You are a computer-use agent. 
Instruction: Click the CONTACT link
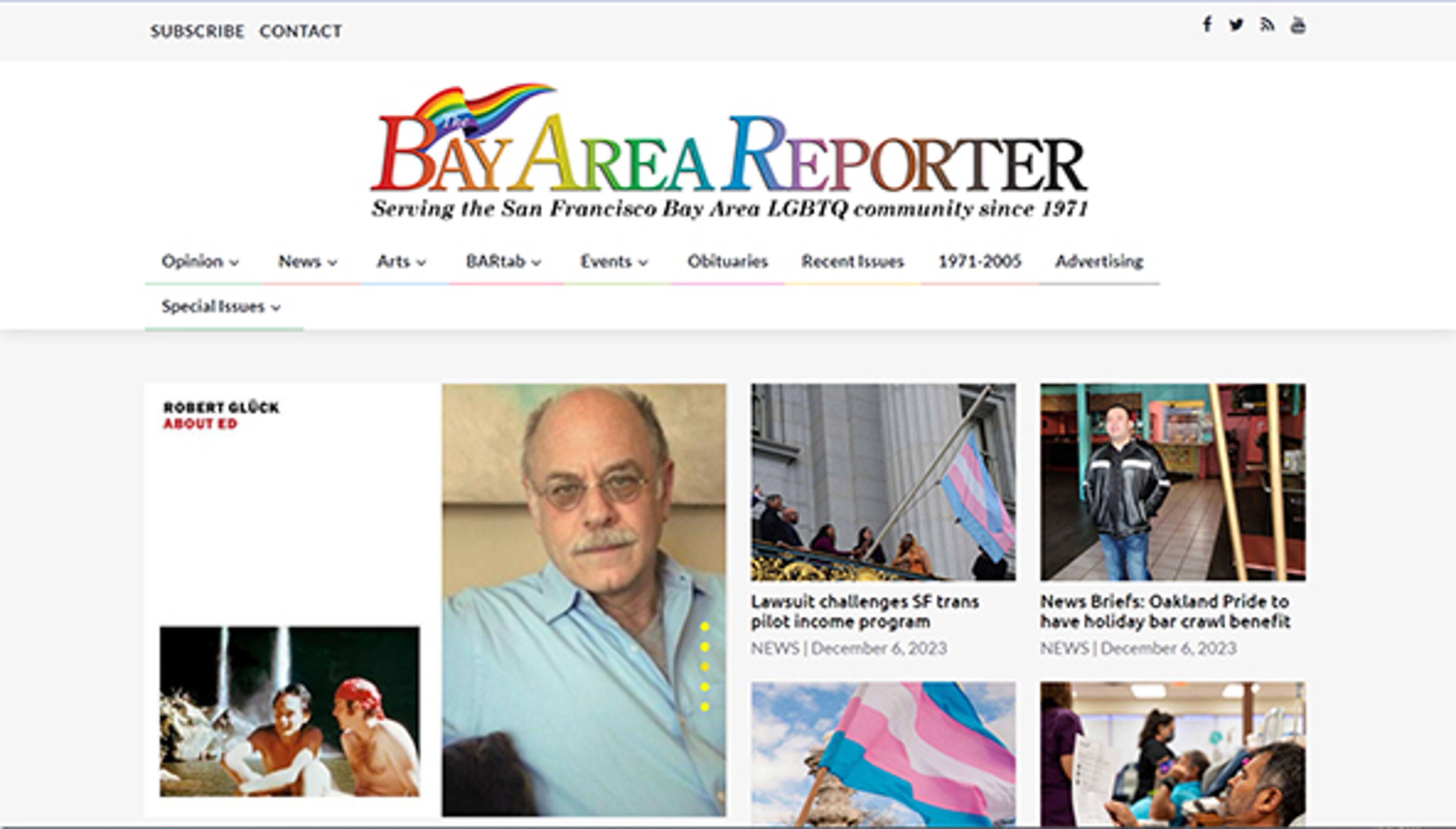pos(301,31)
